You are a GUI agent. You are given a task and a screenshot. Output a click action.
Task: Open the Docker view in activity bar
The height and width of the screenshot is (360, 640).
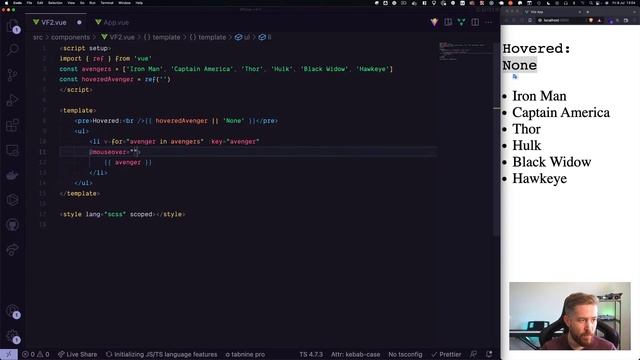click(x=13, y=175)
